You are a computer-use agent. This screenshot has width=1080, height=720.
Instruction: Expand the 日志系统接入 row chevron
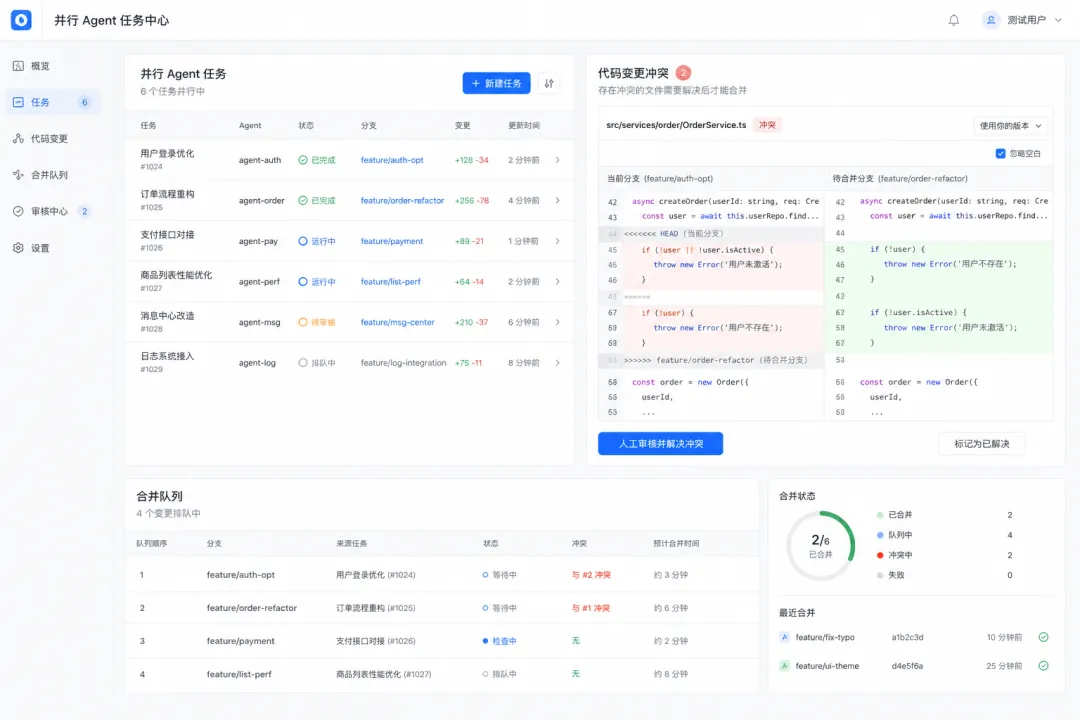coord(557,363)
